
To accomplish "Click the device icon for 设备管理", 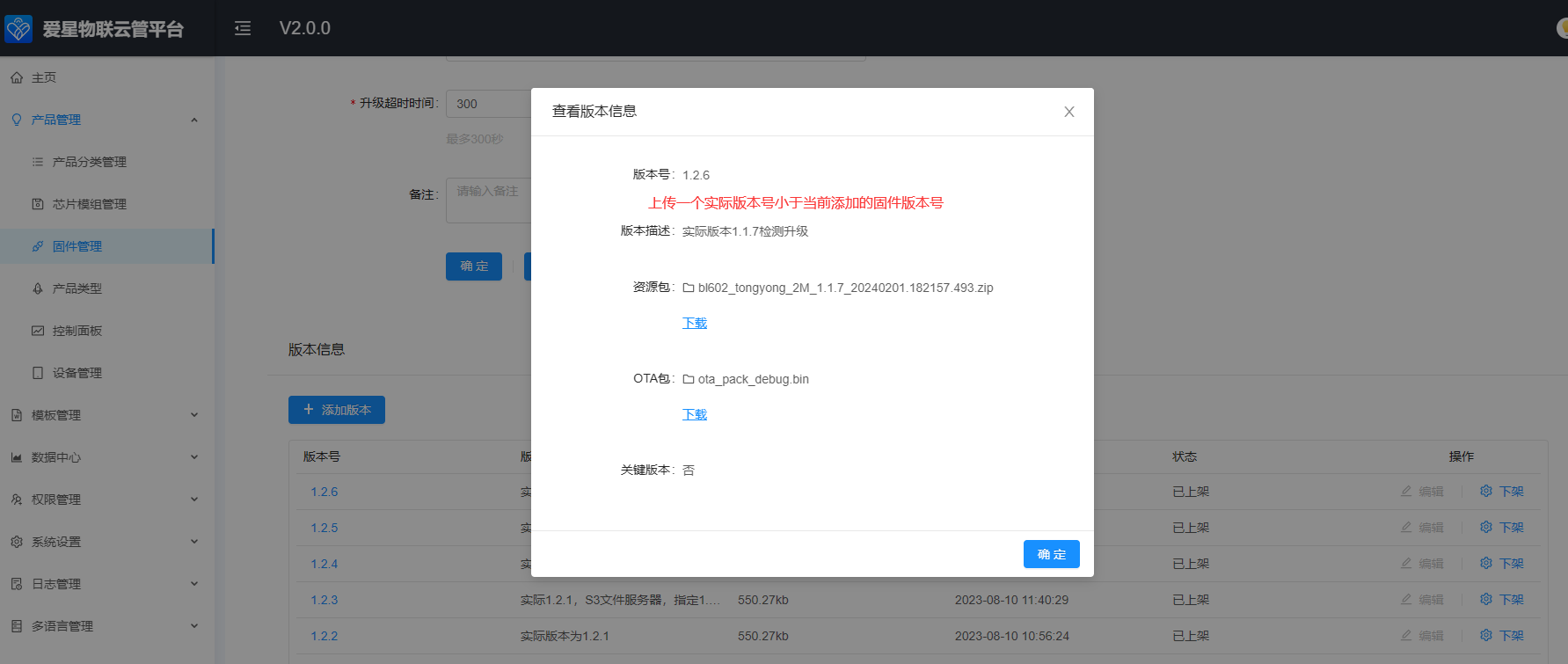I will coord(38,373).
